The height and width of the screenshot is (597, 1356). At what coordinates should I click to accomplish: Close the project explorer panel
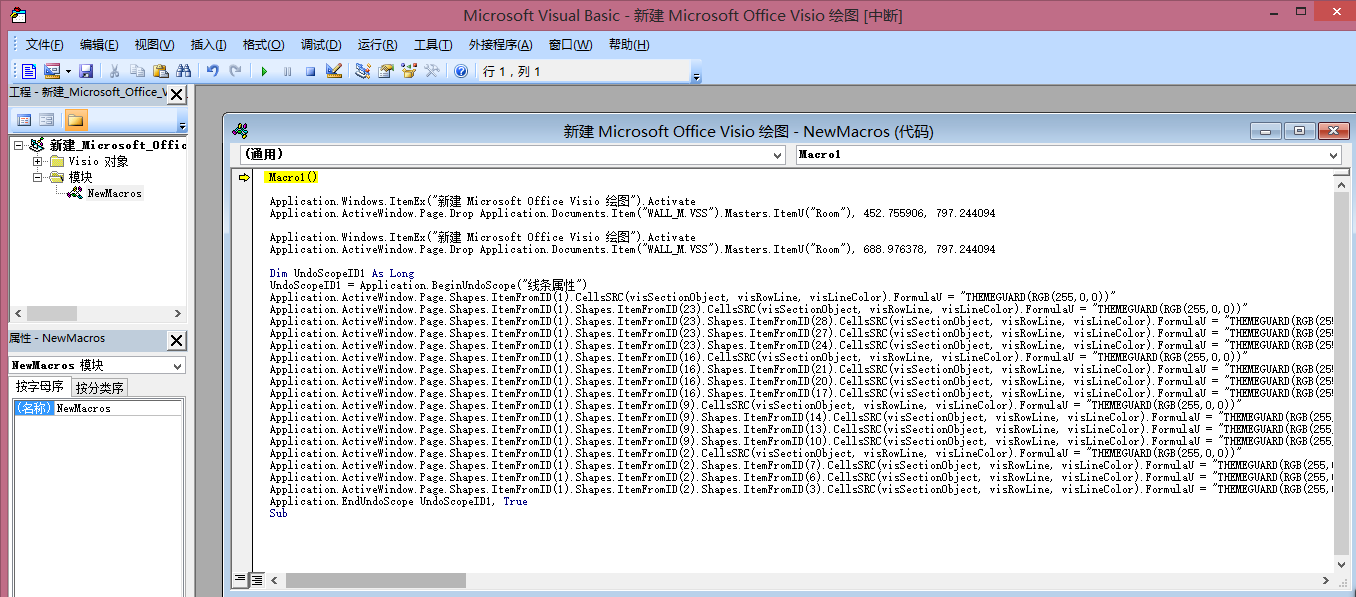point(176,94)
